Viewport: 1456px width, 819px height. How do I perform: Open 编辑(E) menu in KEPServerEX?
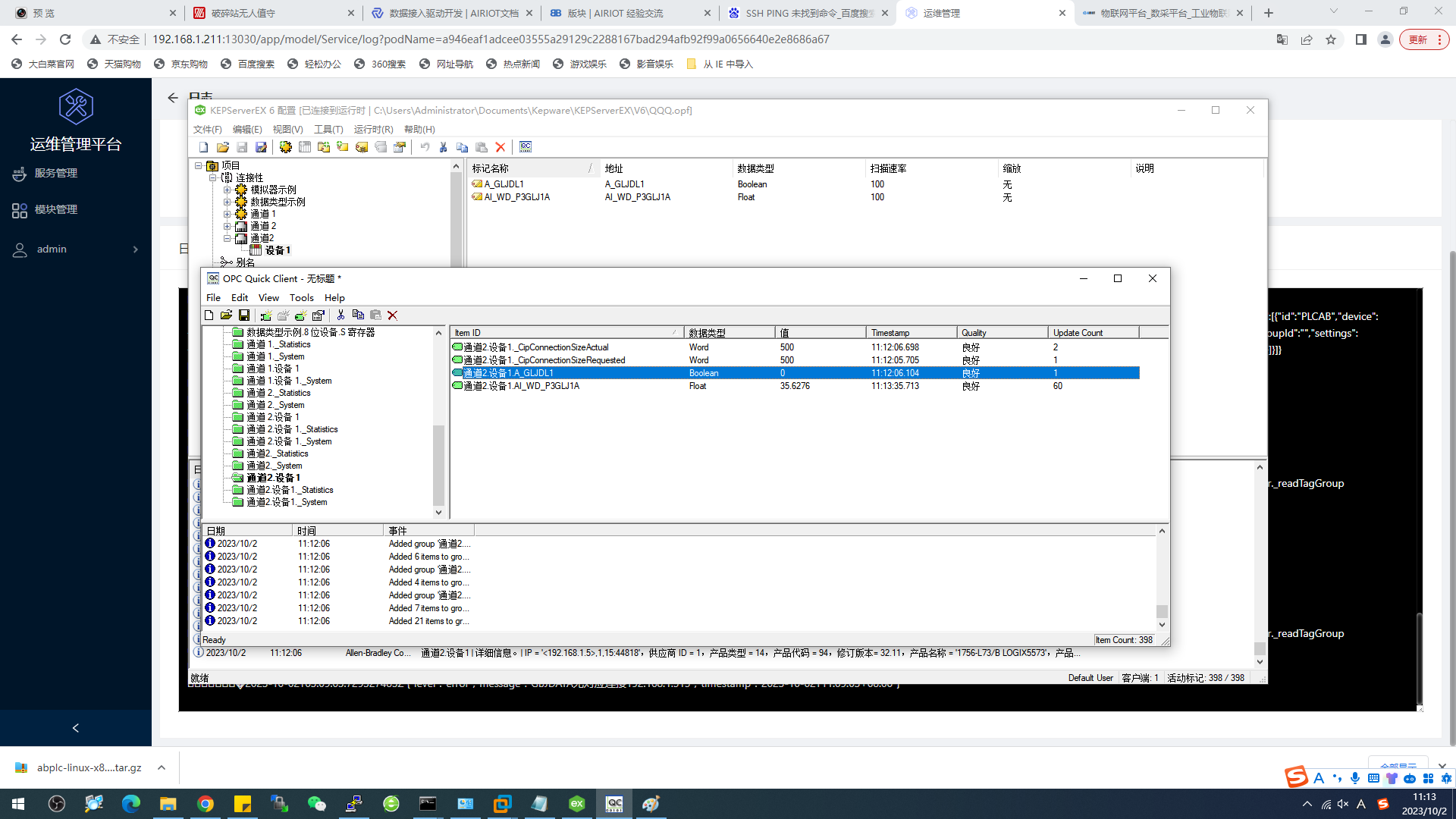point(247,130)
